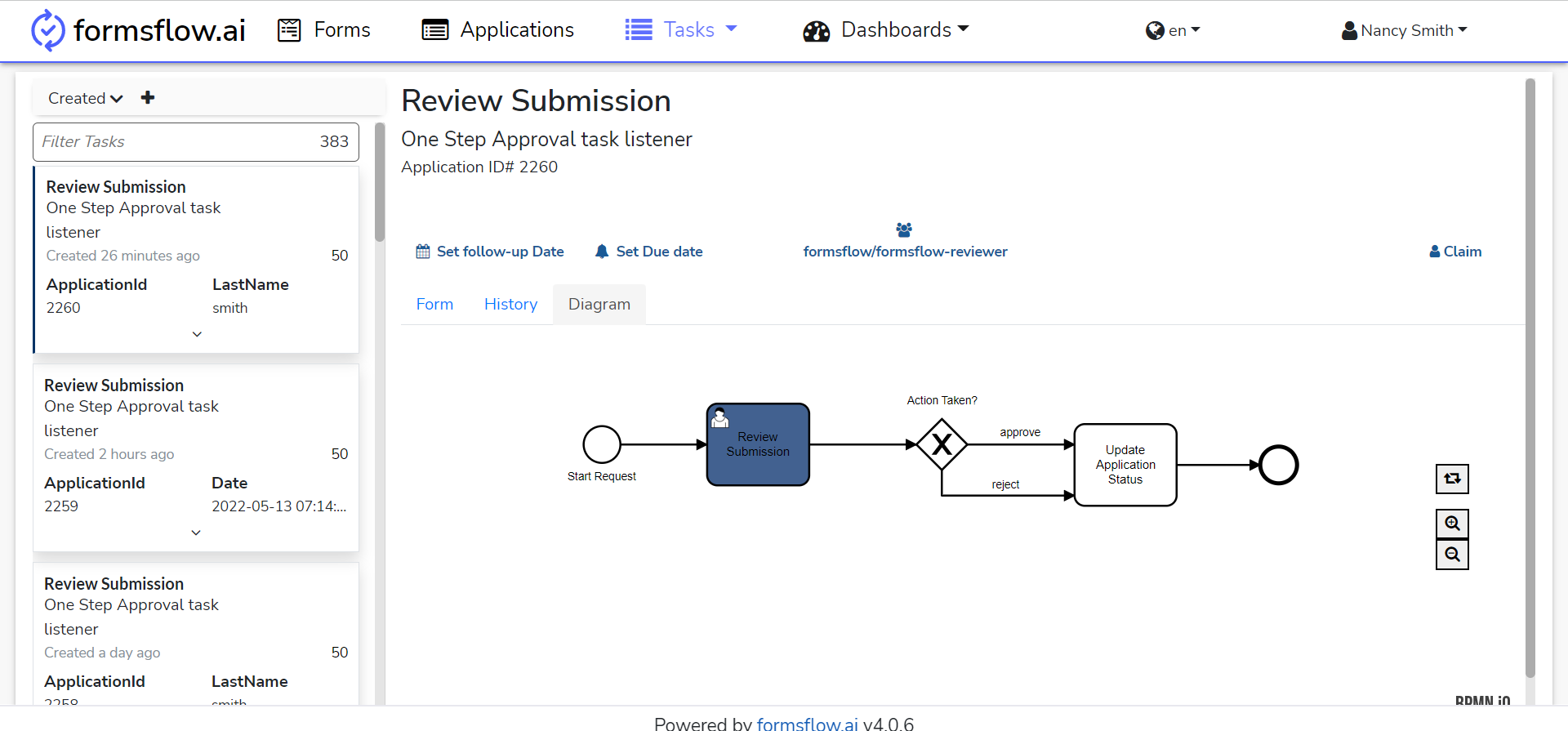Claim this task
Screen dimensions: 1568x731
pos(1455,252)
